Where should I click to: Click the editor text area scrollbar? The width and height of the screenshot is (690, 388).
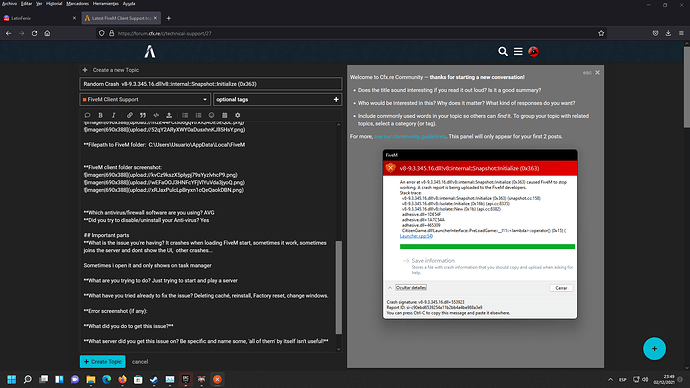point(338,287)
